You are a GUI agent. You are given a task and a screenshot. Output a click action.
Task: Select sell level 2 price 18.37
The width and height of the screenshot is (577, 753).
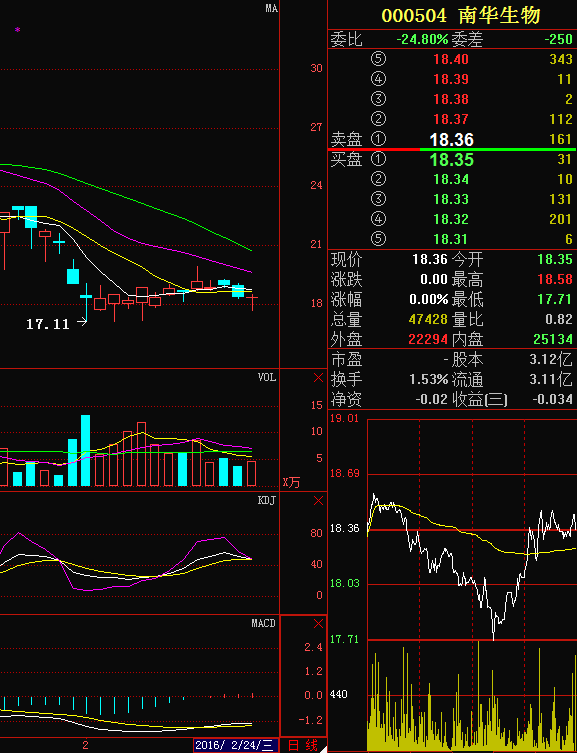451,119
